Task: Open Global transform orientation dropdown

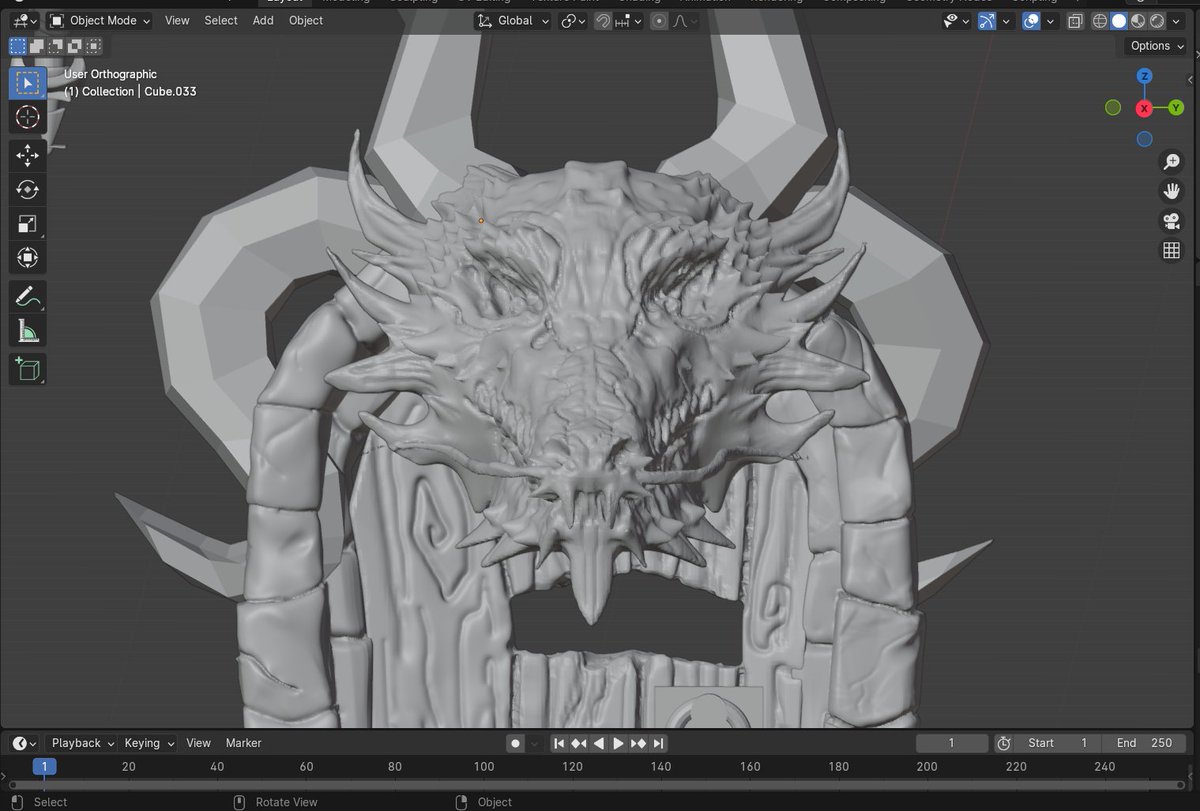Action: pos(513,20)
